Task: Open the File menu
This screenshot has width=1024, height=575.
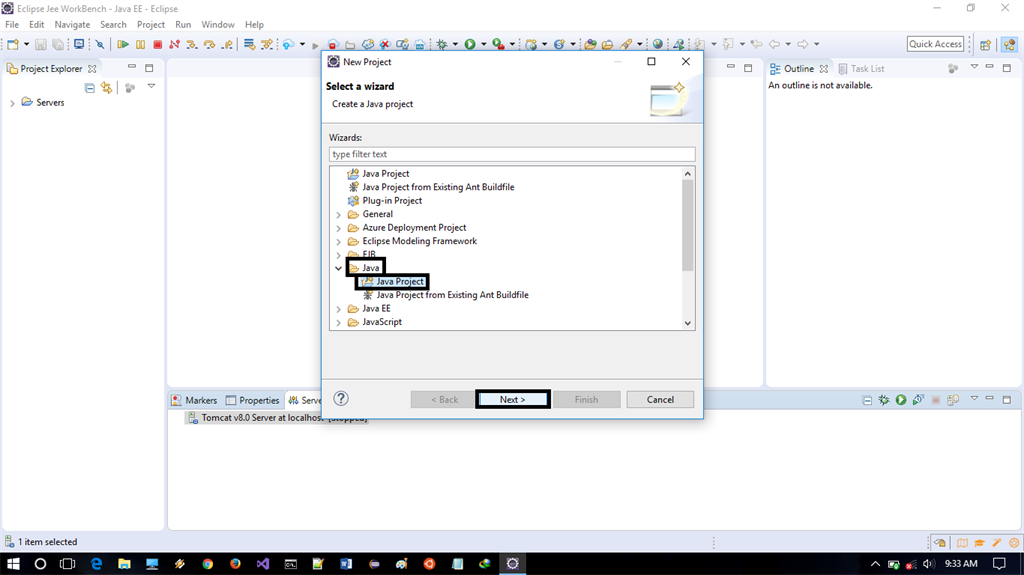Action: [12, 25]
